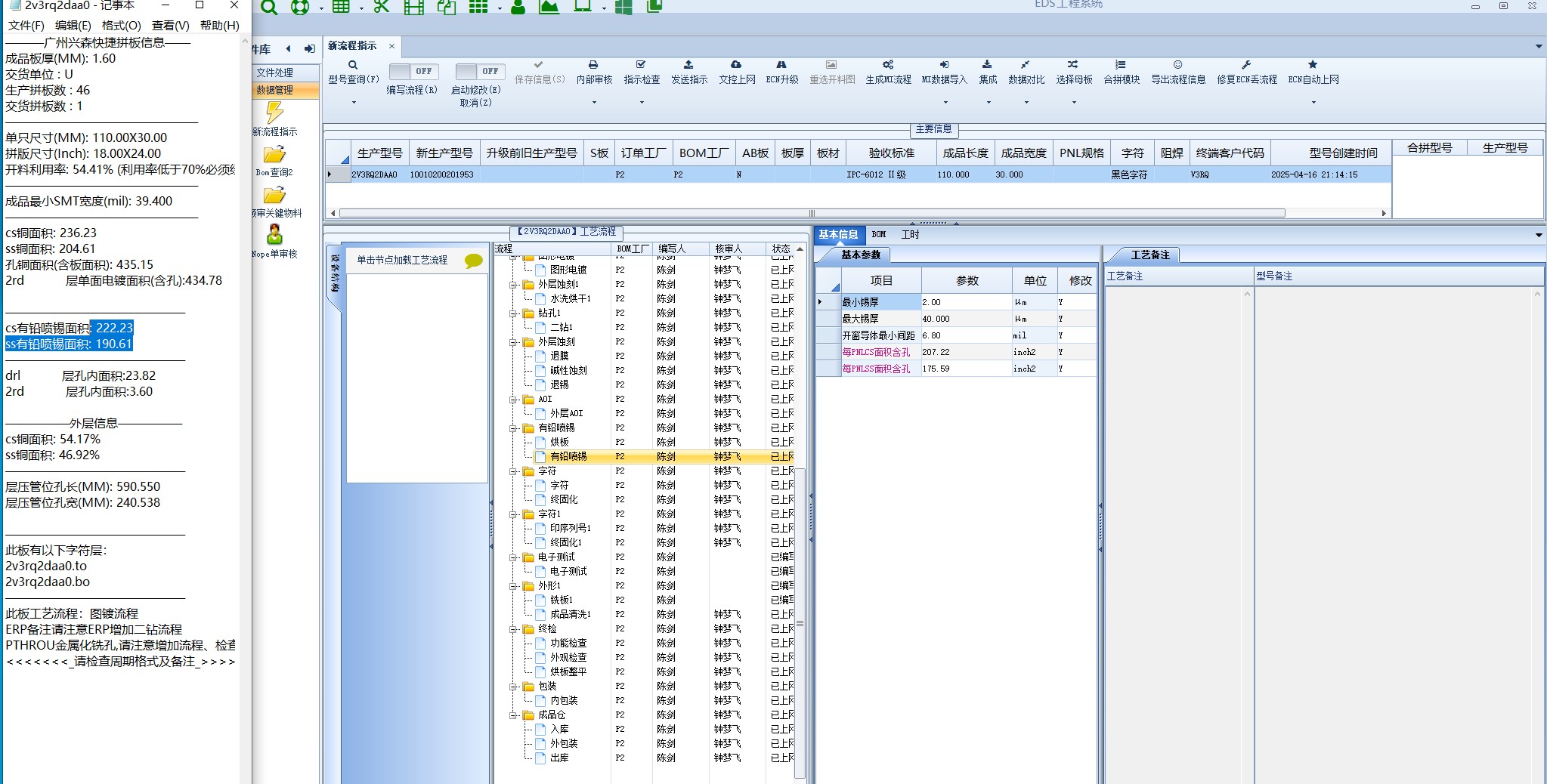The width and height of the screenshot is (1547, 784).
Task: Click the ECN自动上网 star icon
Action: (1313, 65)
